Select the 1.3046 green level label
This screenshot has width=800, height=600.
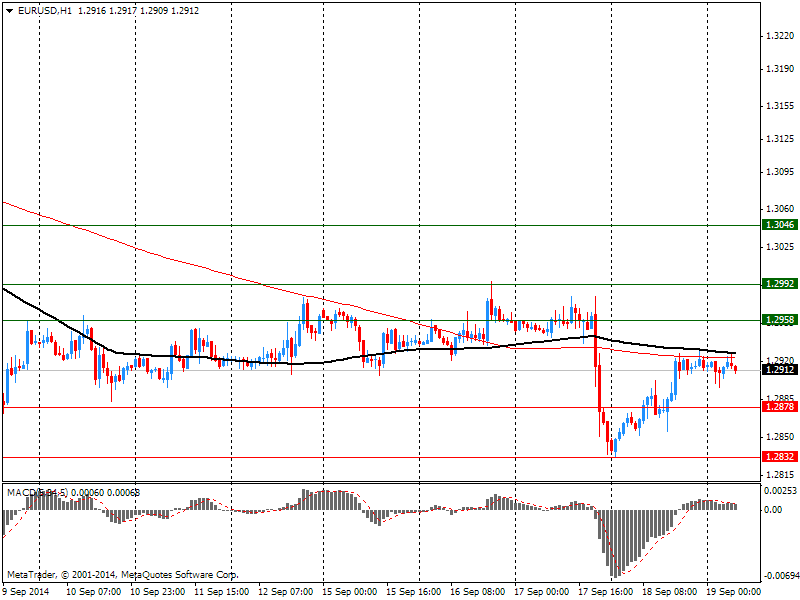[x=780, y=224]
